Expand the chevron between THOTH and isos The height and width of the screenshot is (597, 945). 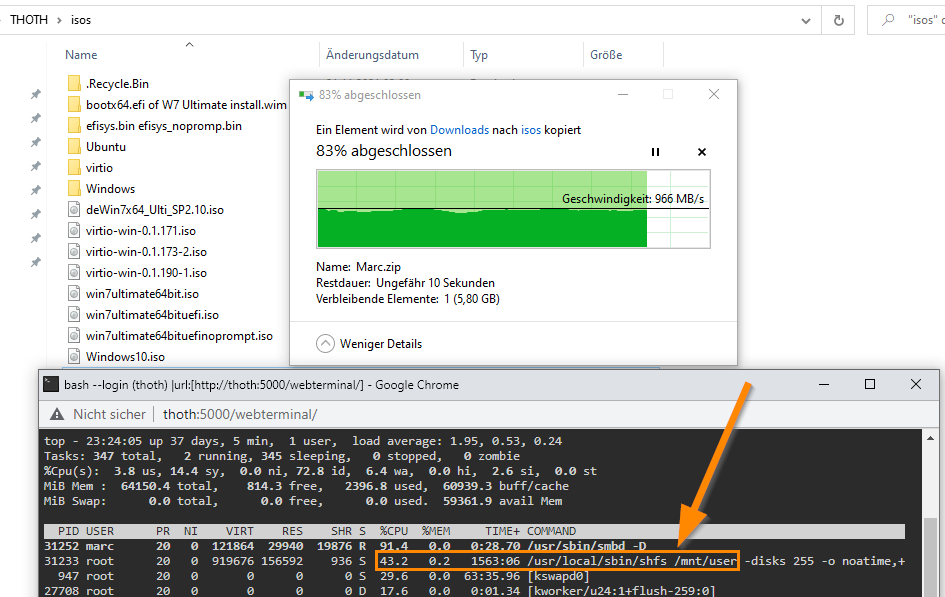coord(59,20)
